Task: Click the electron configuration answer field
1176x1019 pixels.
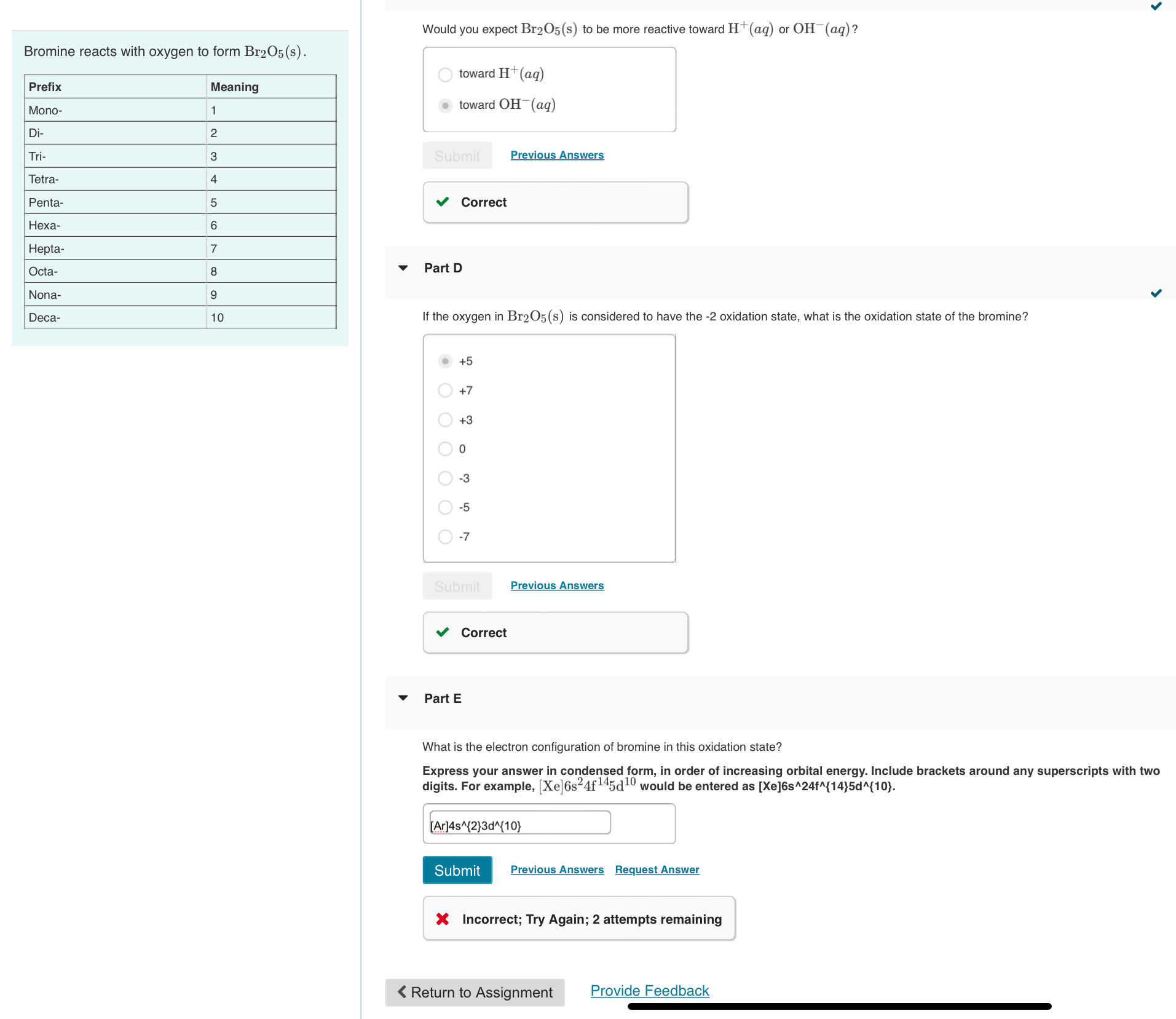Action: tap(519, 823)
